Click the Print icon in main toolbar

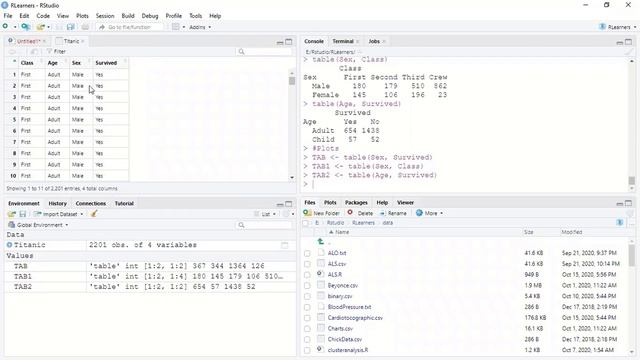[x=85, y=27]
